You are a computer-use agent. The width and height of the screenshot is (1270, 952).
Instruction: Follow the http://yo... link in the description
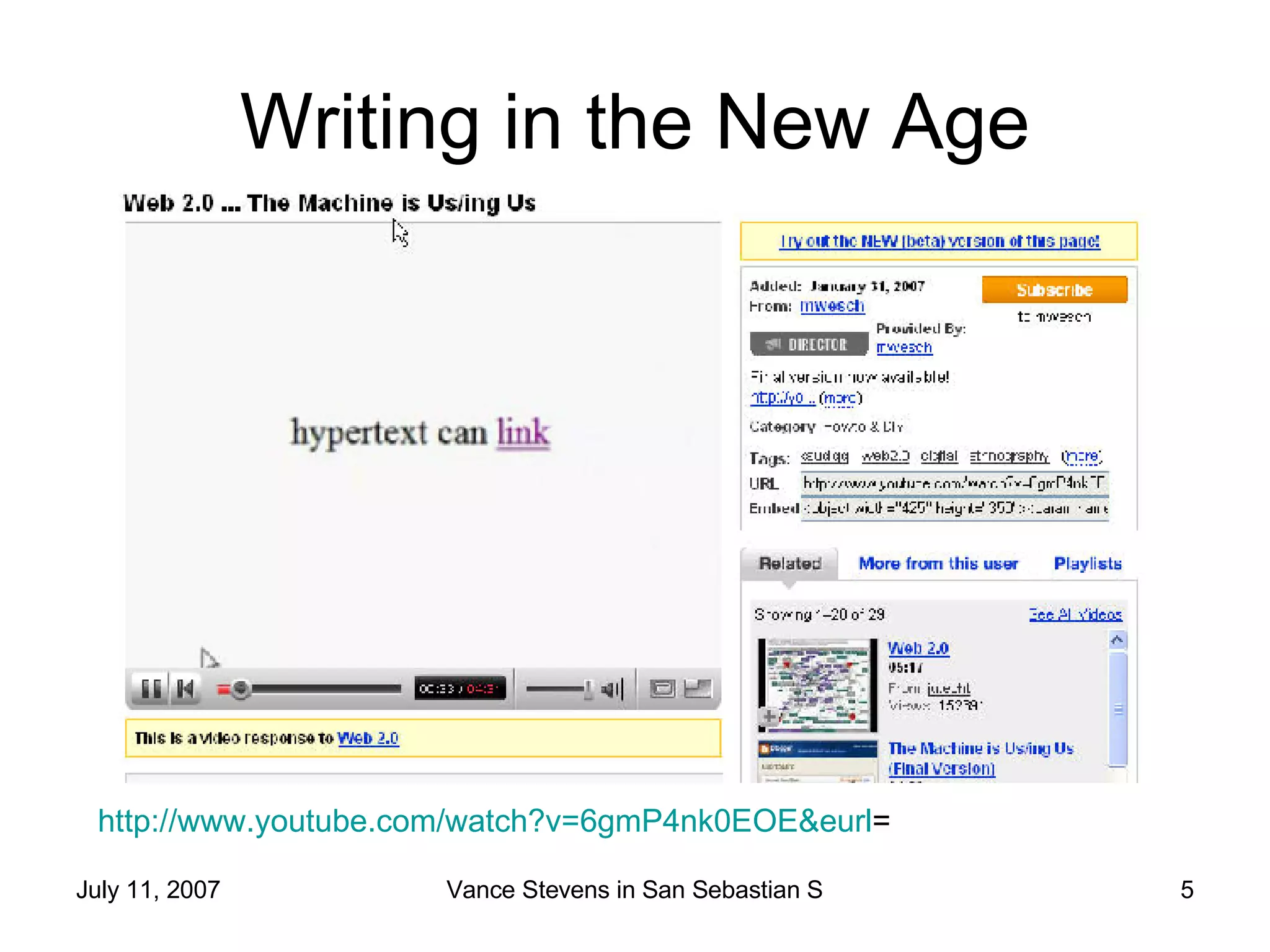pyautogui.click(x=783, y=398)
